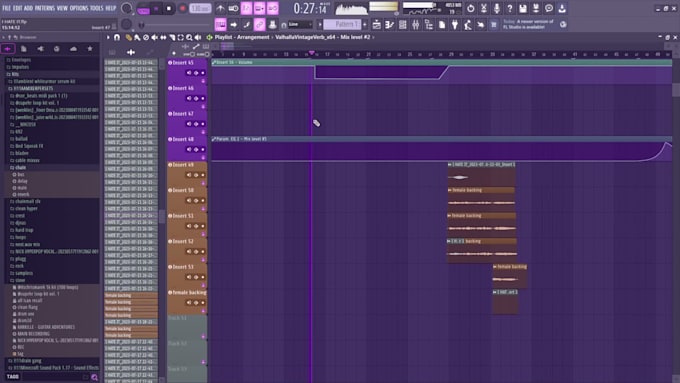This screenshot has width=680, height=383.
Task: Open the Line snap dropdown
Action: (x=300, y=25)
